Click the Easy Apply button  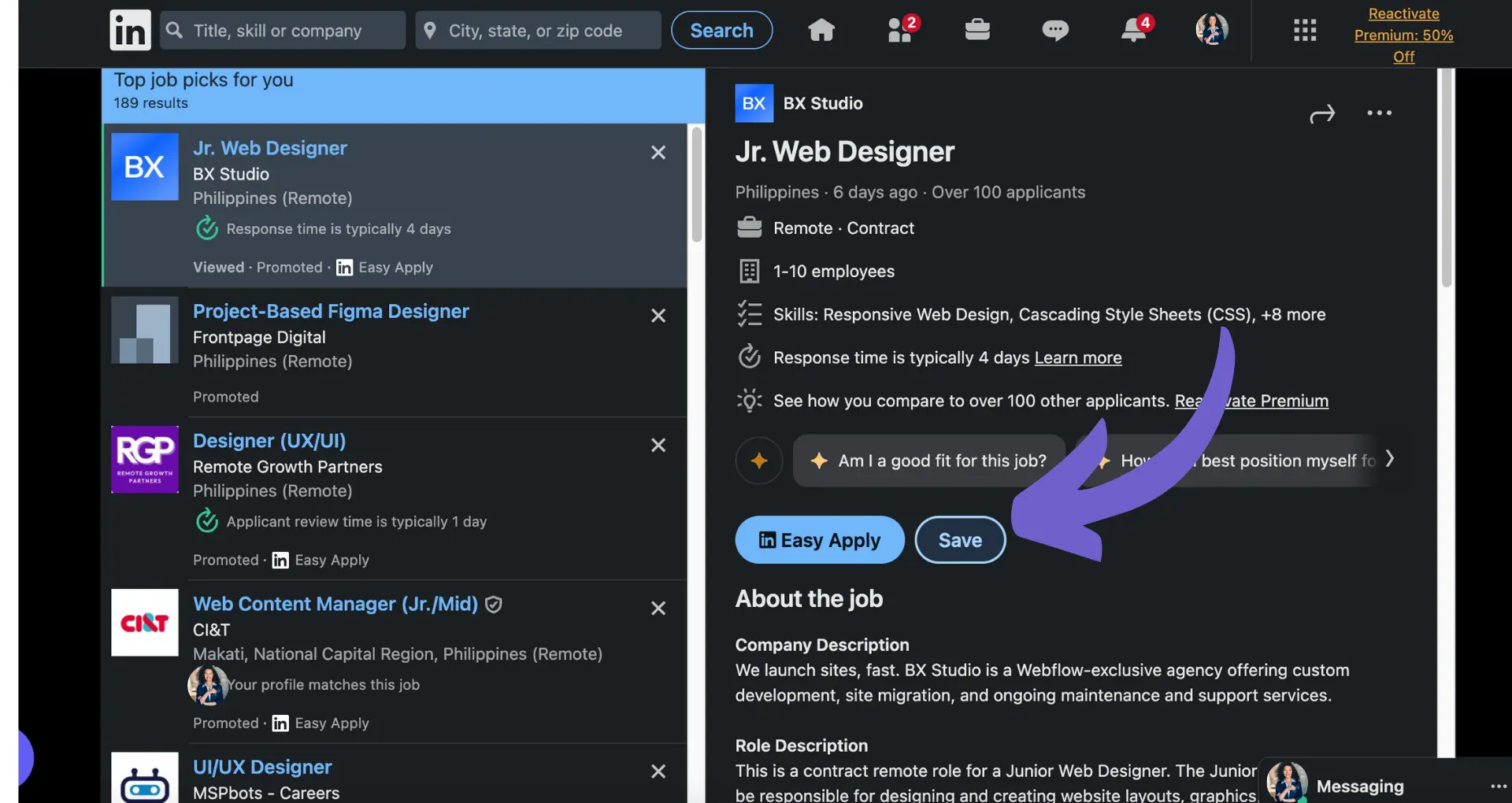click(819, 540)
